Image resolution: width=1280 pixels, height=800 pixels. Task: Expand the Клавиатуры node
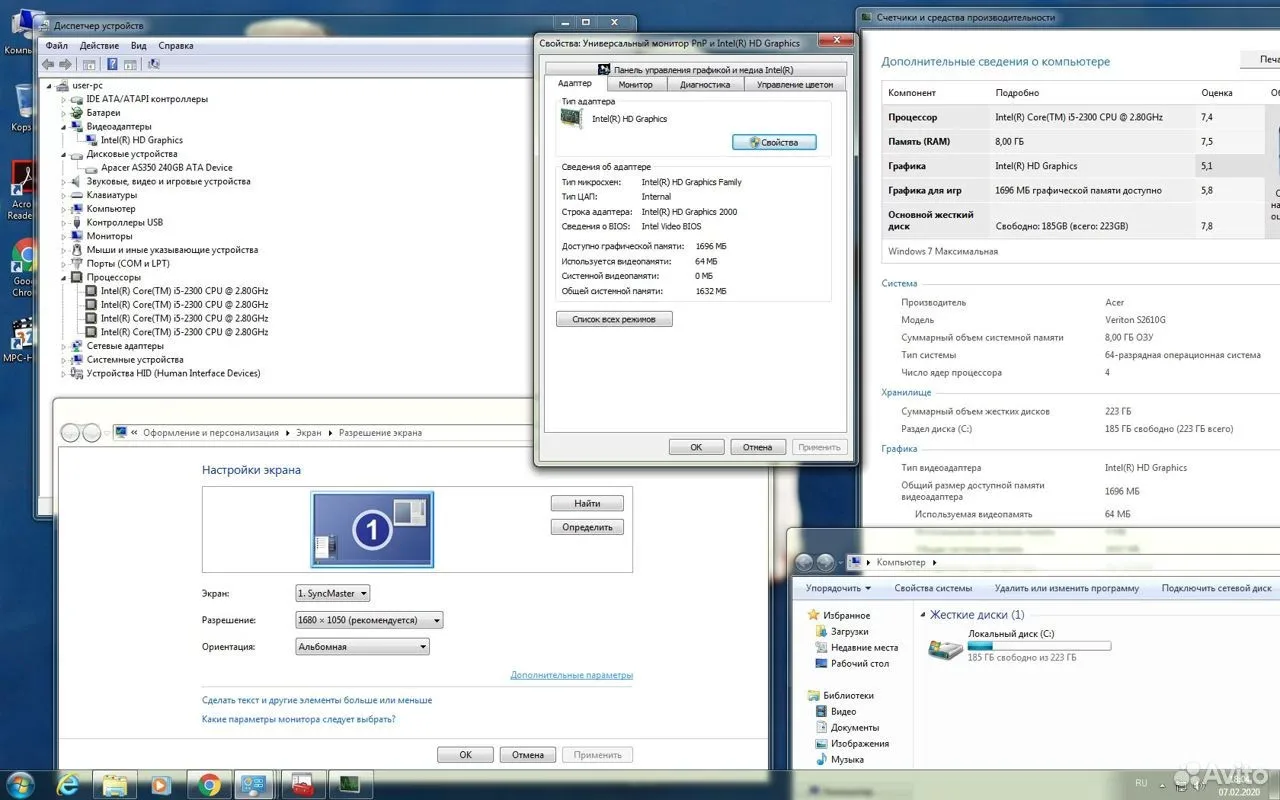(64, 195)
